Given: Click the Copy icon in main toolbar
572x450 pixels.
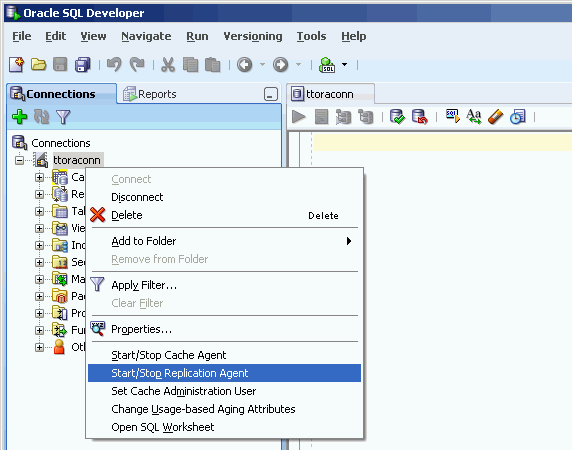Looking at the screenshot, I should coord(190,65).
